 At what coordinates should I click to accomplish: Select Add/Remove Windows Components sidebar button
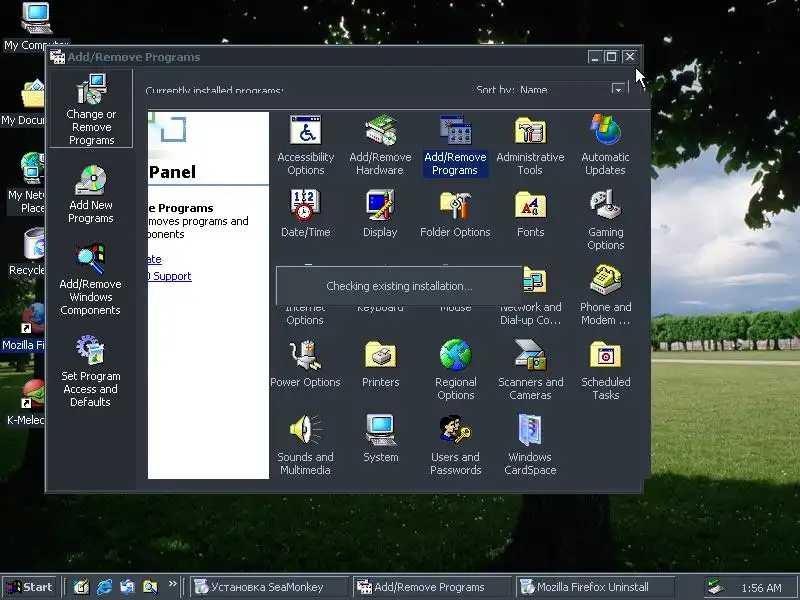point(90,280)
